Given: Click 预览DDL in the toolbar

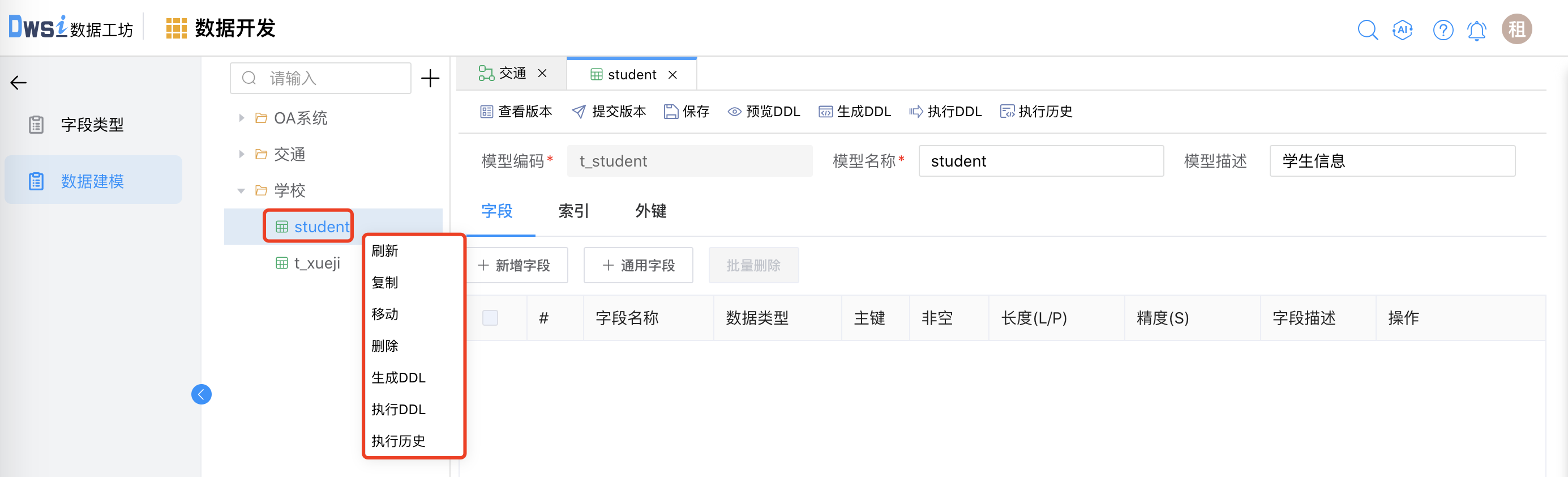Looking at the screenshot, I should pos(764,112).
